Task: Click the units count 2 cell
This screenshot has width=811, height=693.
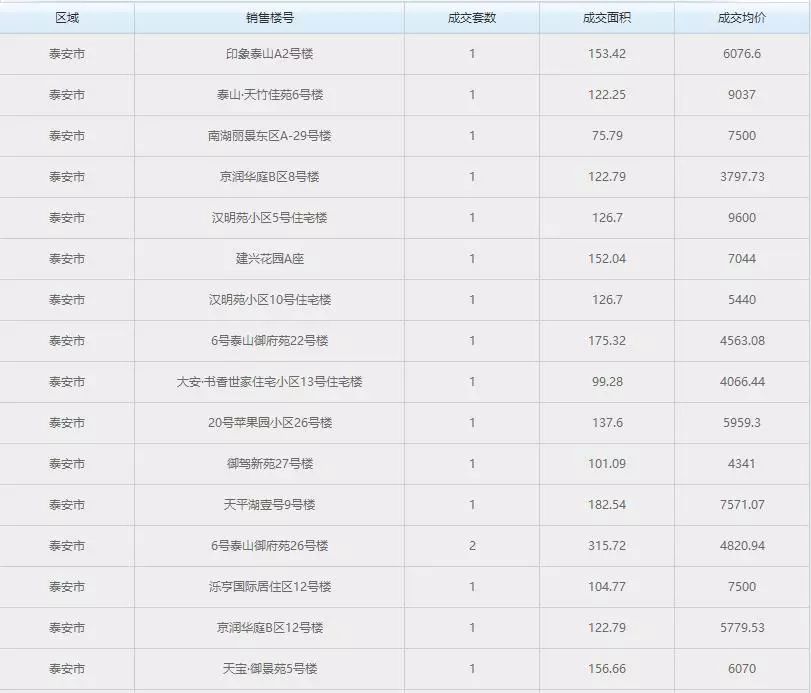Action: [472, 546]
